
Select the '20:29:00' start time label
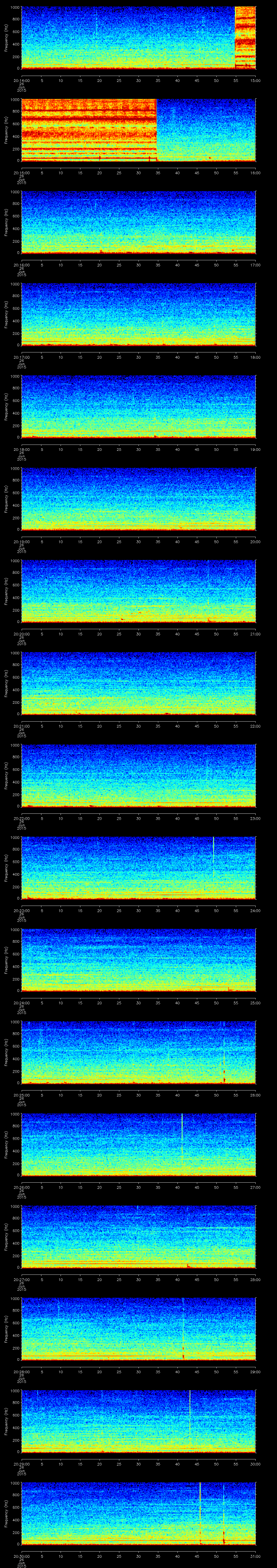click(22, 1463)
